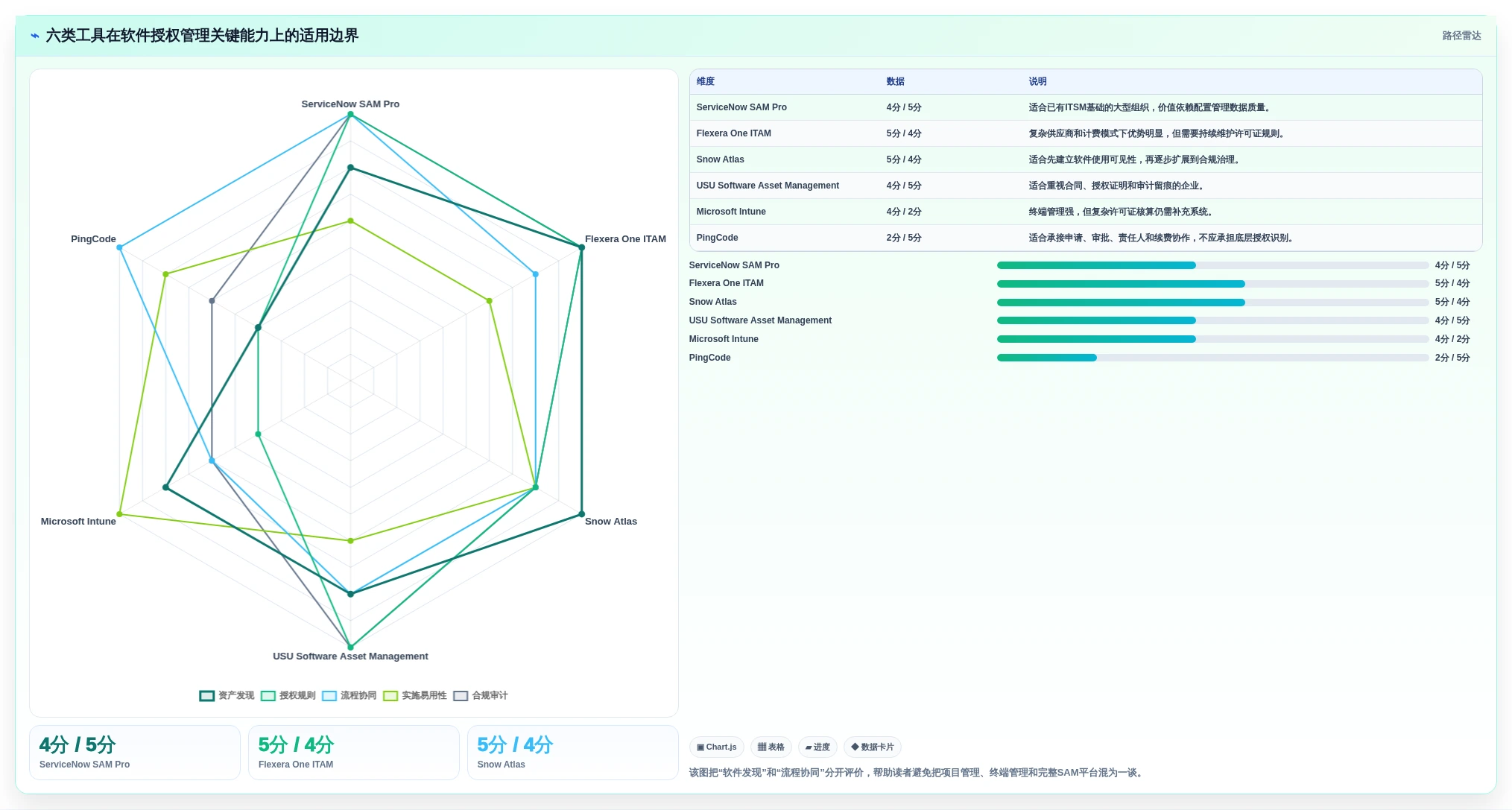Click the chart title heading
Viewport: 1512px width, 810px height.
coord(202,36)
